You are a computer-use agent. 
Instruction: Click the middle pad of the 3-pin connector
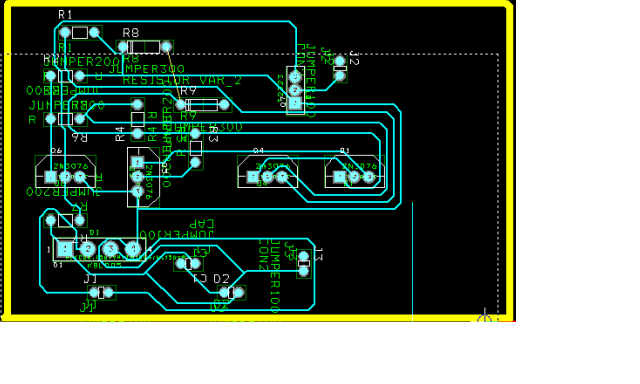pyautogui.click(x=295, y=90)
